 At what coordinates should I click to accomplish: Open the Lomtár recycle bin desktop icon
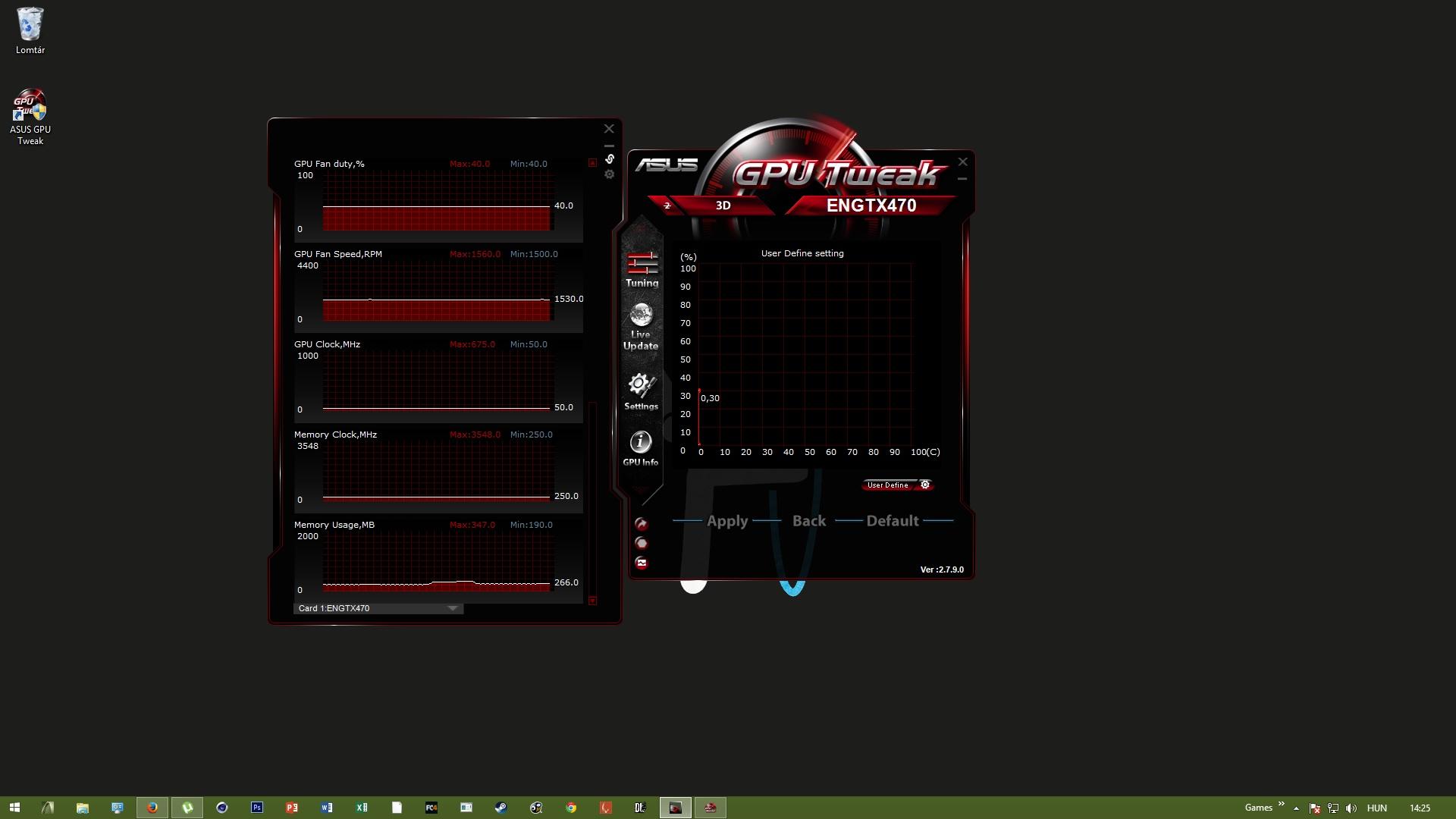tap(30, 30)
